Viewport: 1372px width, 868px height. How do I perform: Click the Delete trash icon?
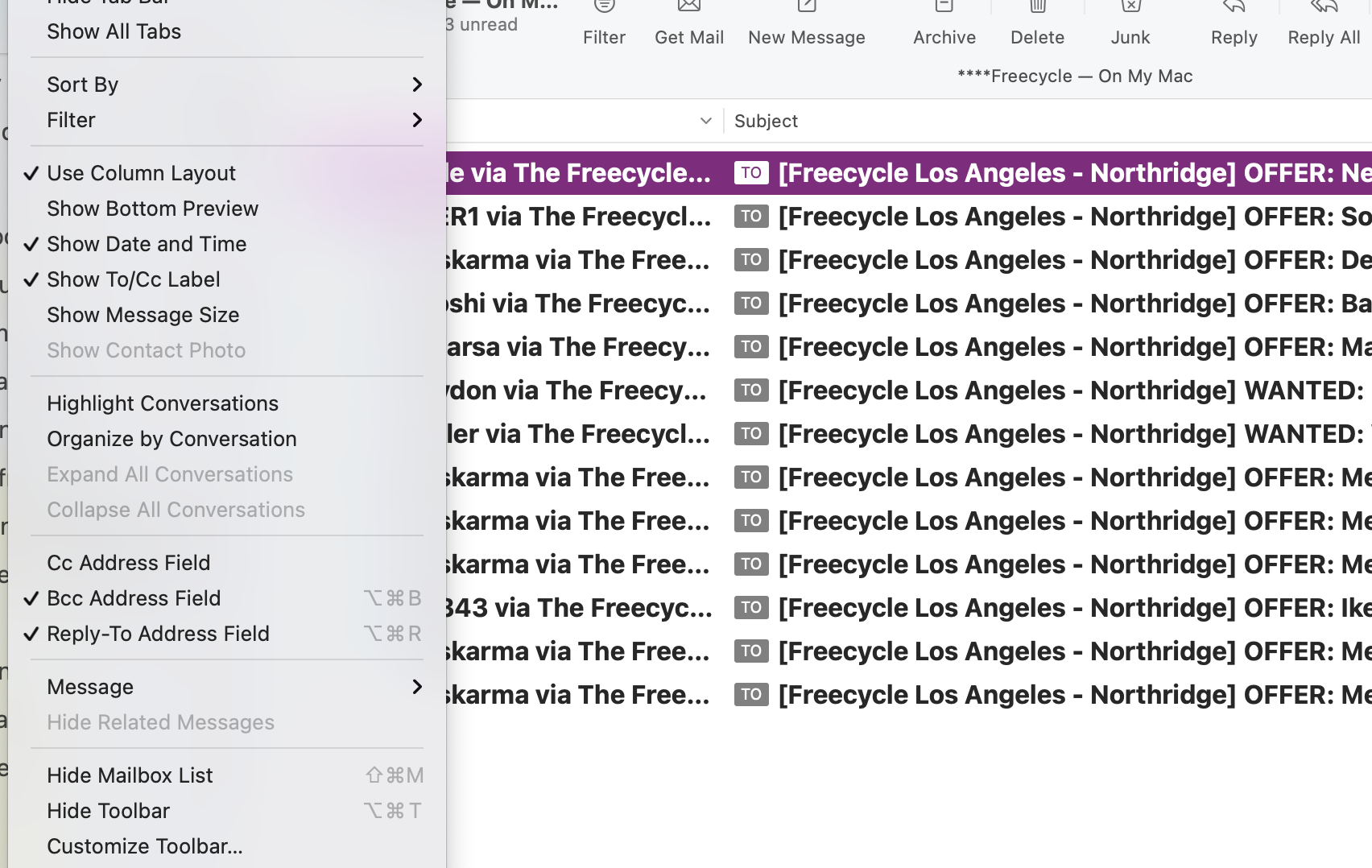pyautogui.click(x=1038, y=6)
